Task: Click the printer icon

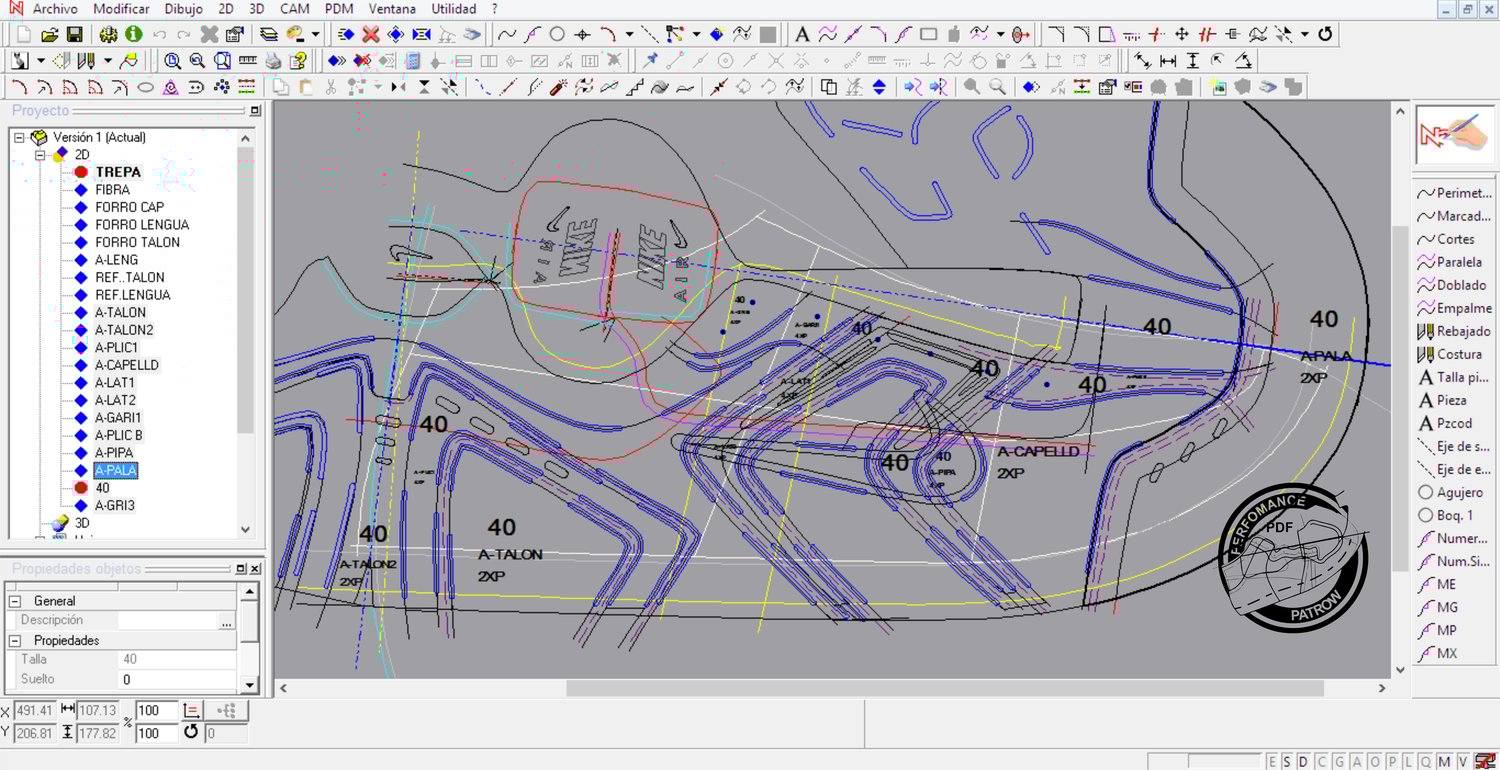Action: (272, 61)
